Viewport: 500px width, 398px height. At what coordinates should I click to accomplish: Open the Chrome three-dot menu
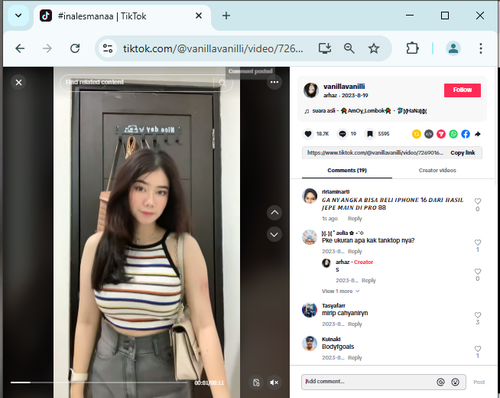point(481,48)
